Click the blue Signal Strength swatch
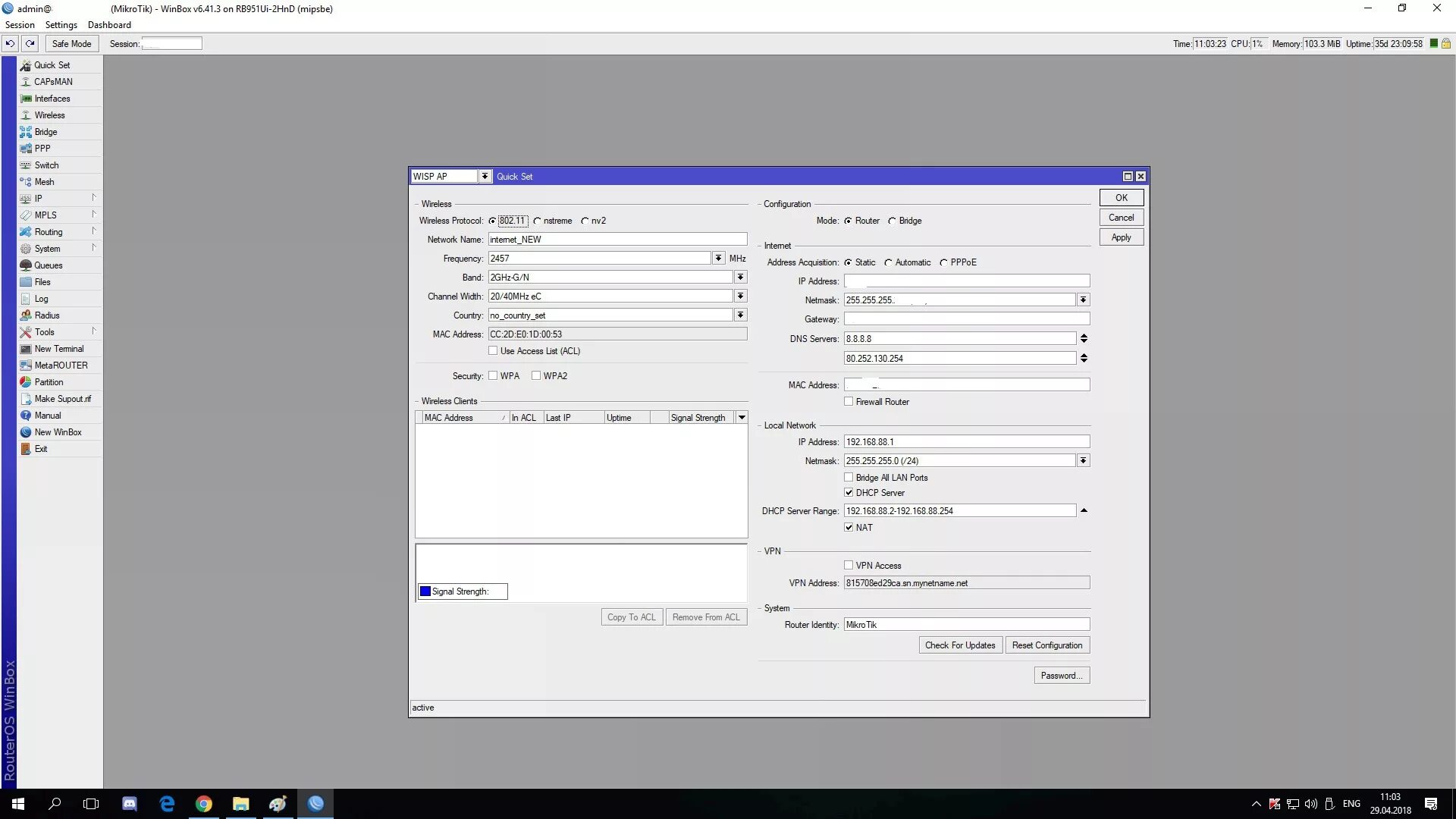 click(x=425, y=591)
